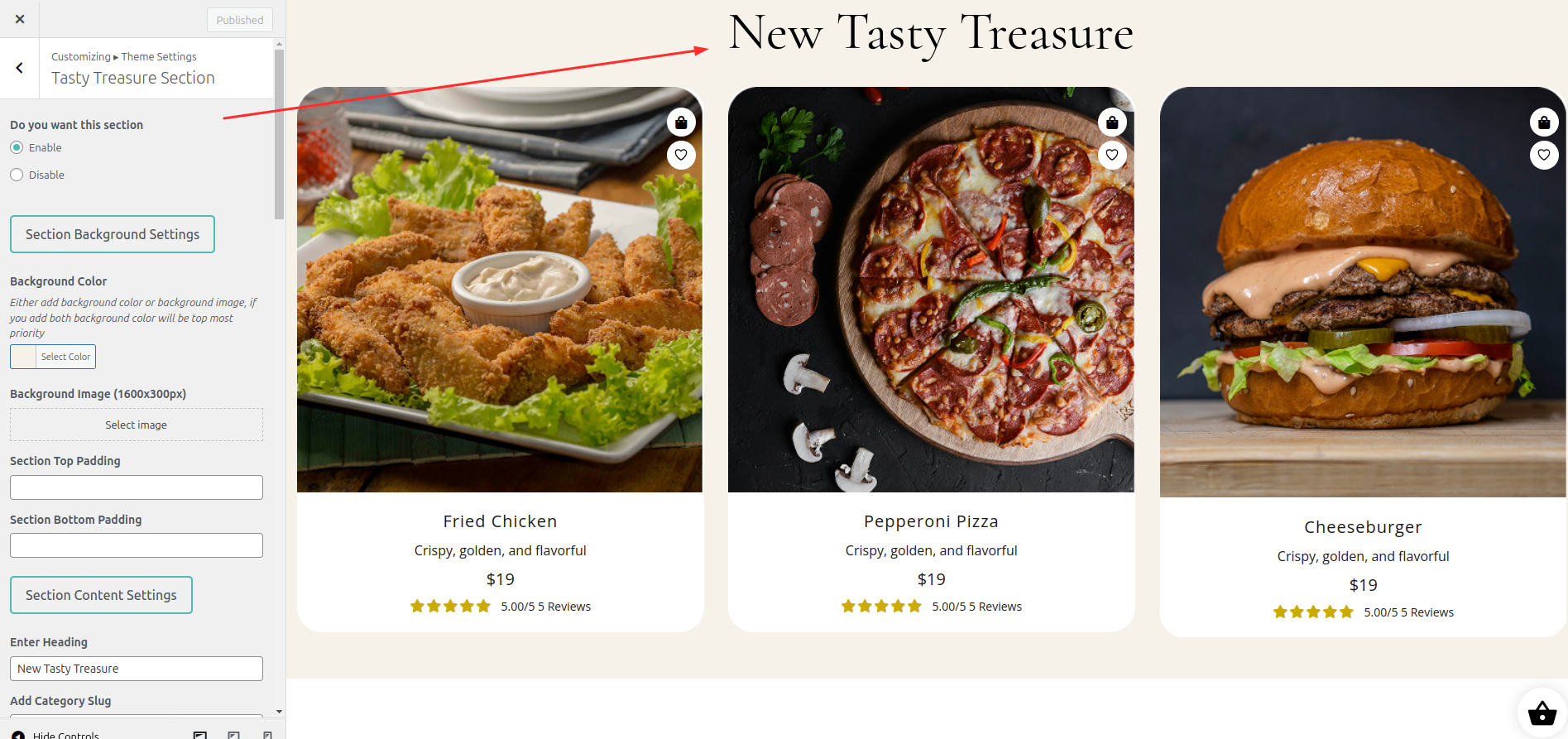The image size is (1568, 739).
Task: Click the Published button
Action: [x=240, y=20]
